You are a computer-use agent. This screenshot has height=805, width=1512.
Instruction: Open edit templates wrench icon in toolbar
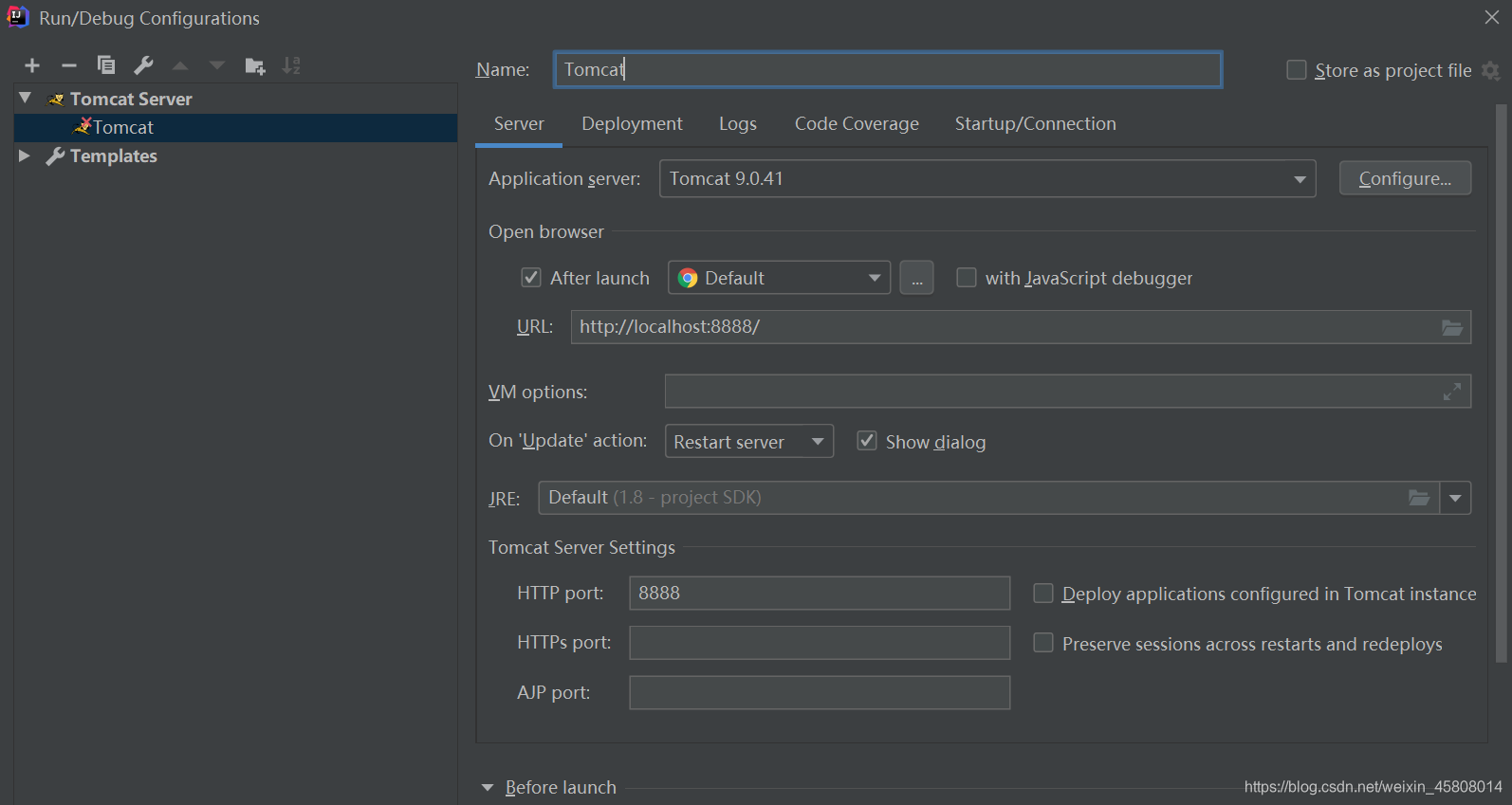click(143, 64)
